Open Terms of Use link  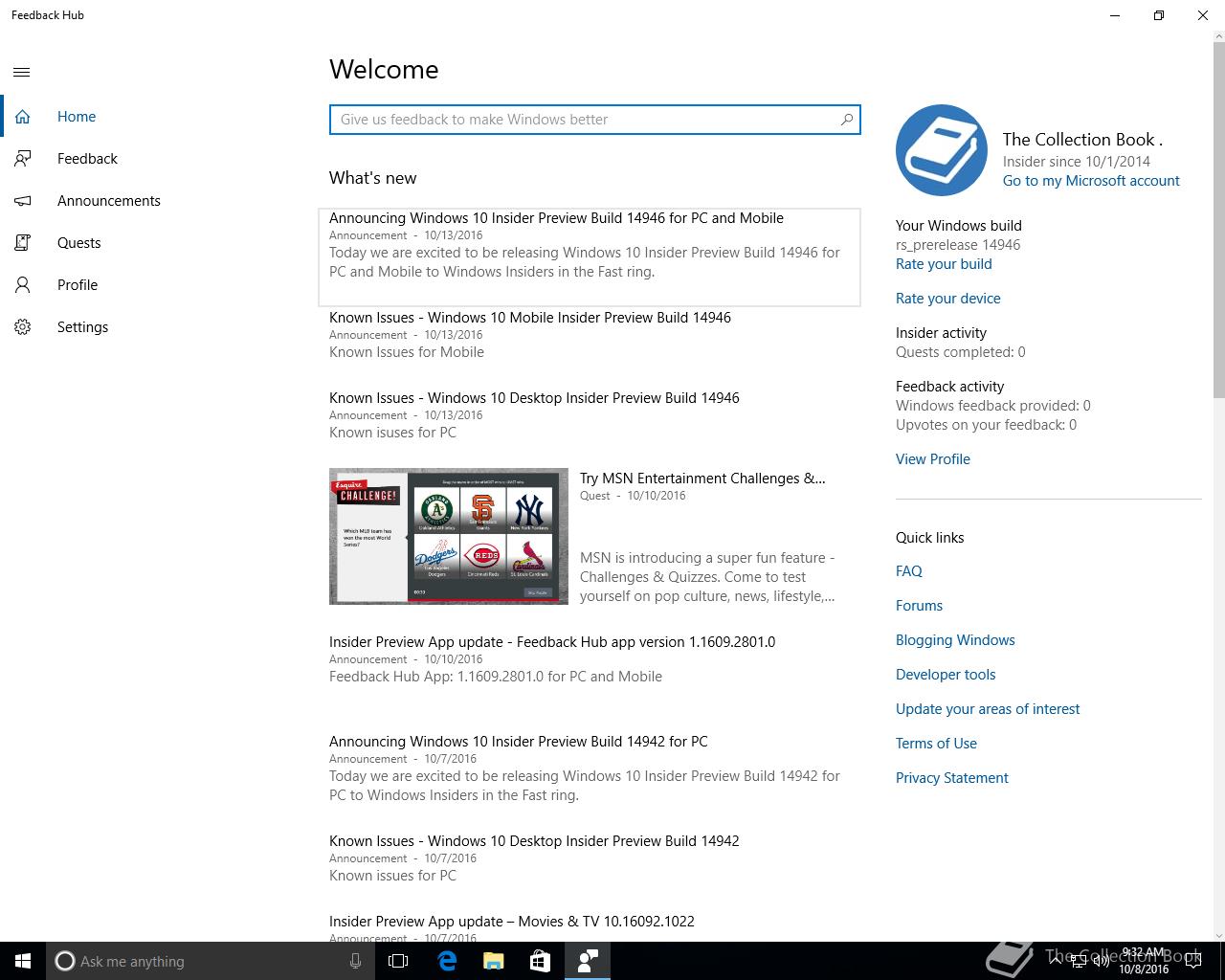click(936, 744)
